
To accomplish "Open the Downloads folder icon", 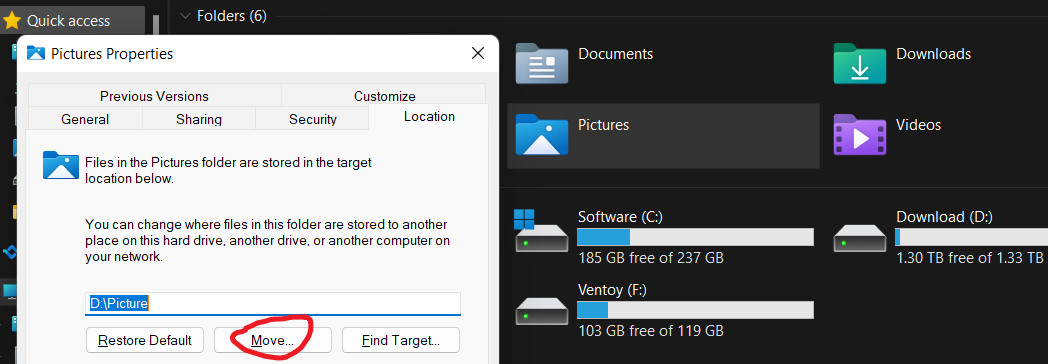I will pyautogui.click(x=860, y=63).
